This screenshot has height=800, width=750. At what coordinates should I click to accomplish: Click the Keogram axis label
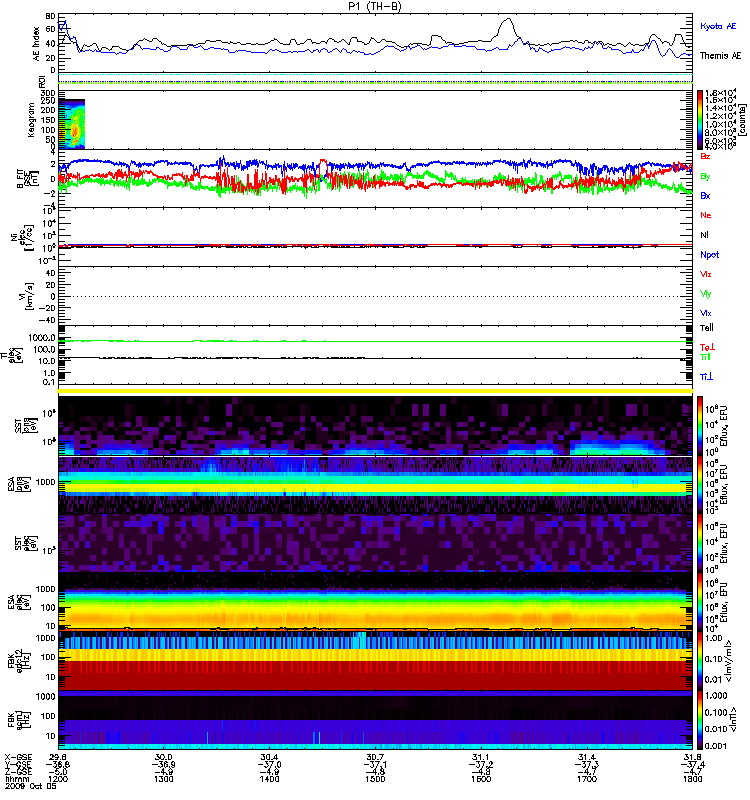pos(31,119)
